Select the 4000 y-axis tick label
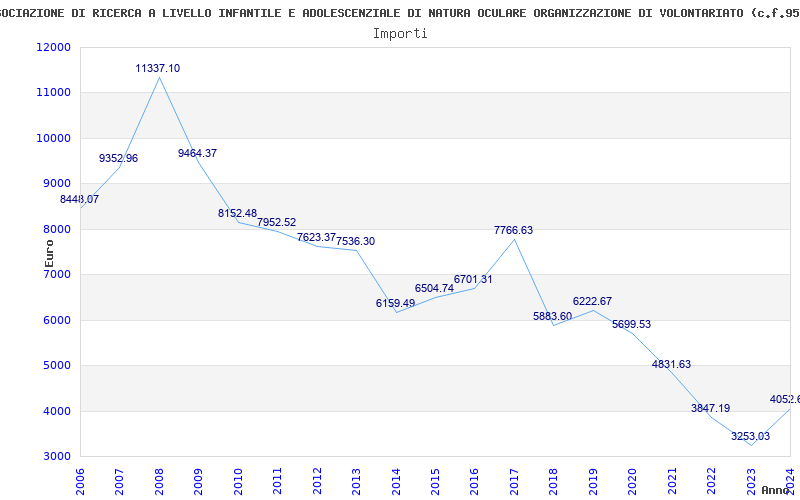 56,411
